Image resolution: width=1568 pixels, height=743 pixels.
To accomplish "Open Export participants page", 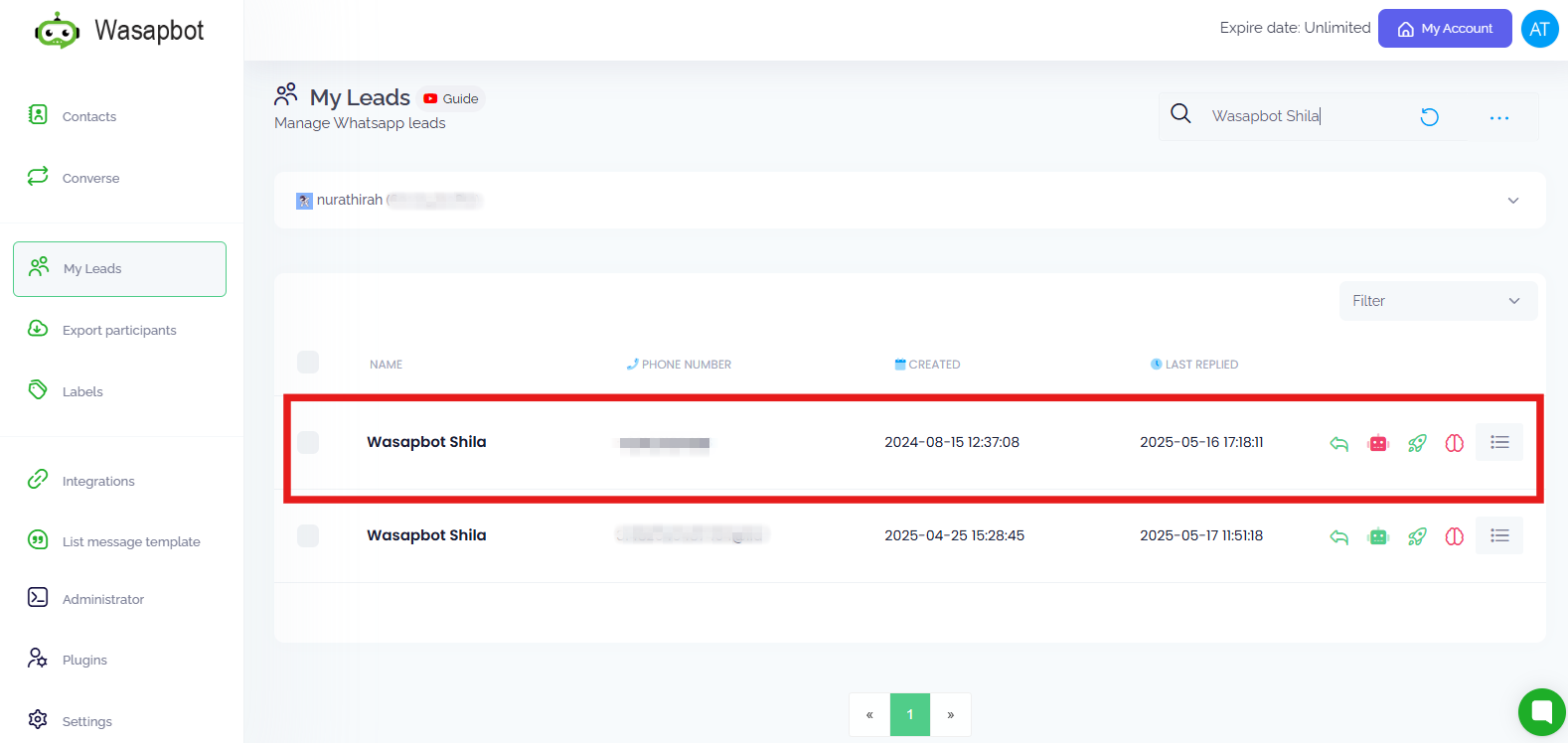I will click(x=102, y=330).
